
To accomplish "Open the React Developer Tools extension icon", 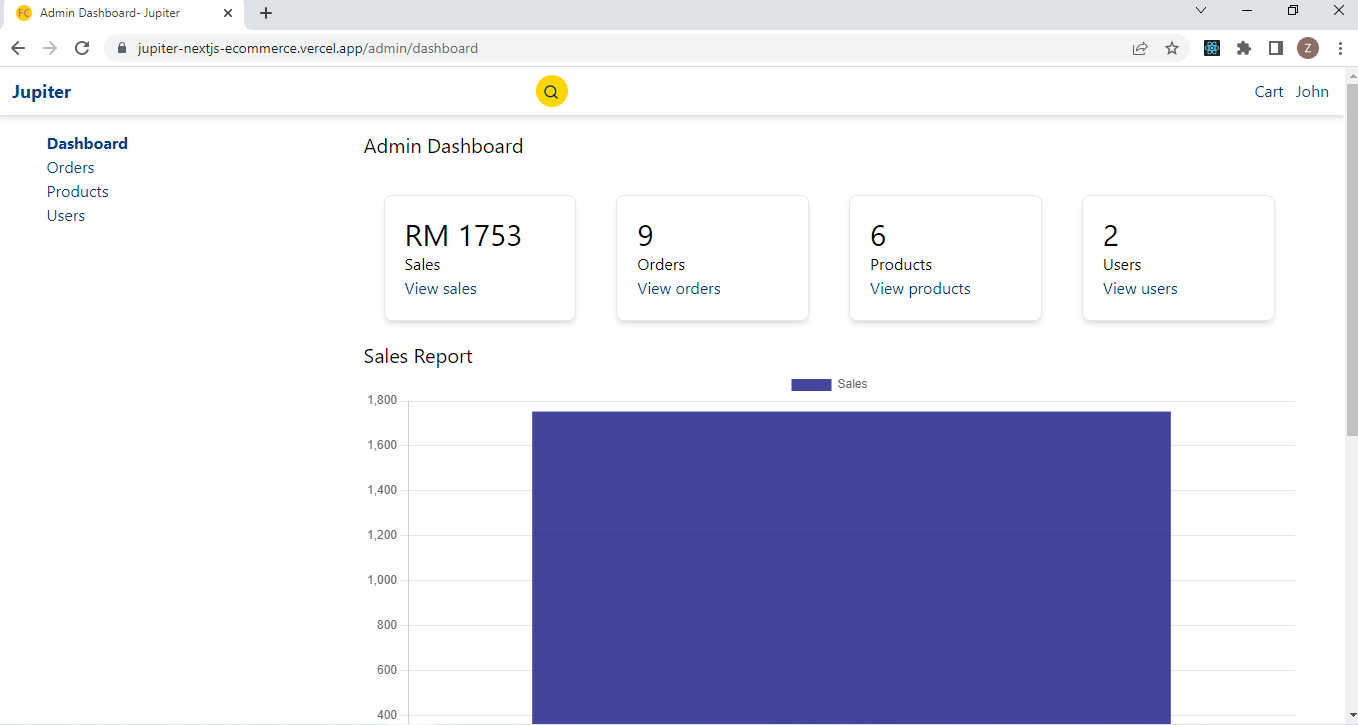I will point(1212,48).
